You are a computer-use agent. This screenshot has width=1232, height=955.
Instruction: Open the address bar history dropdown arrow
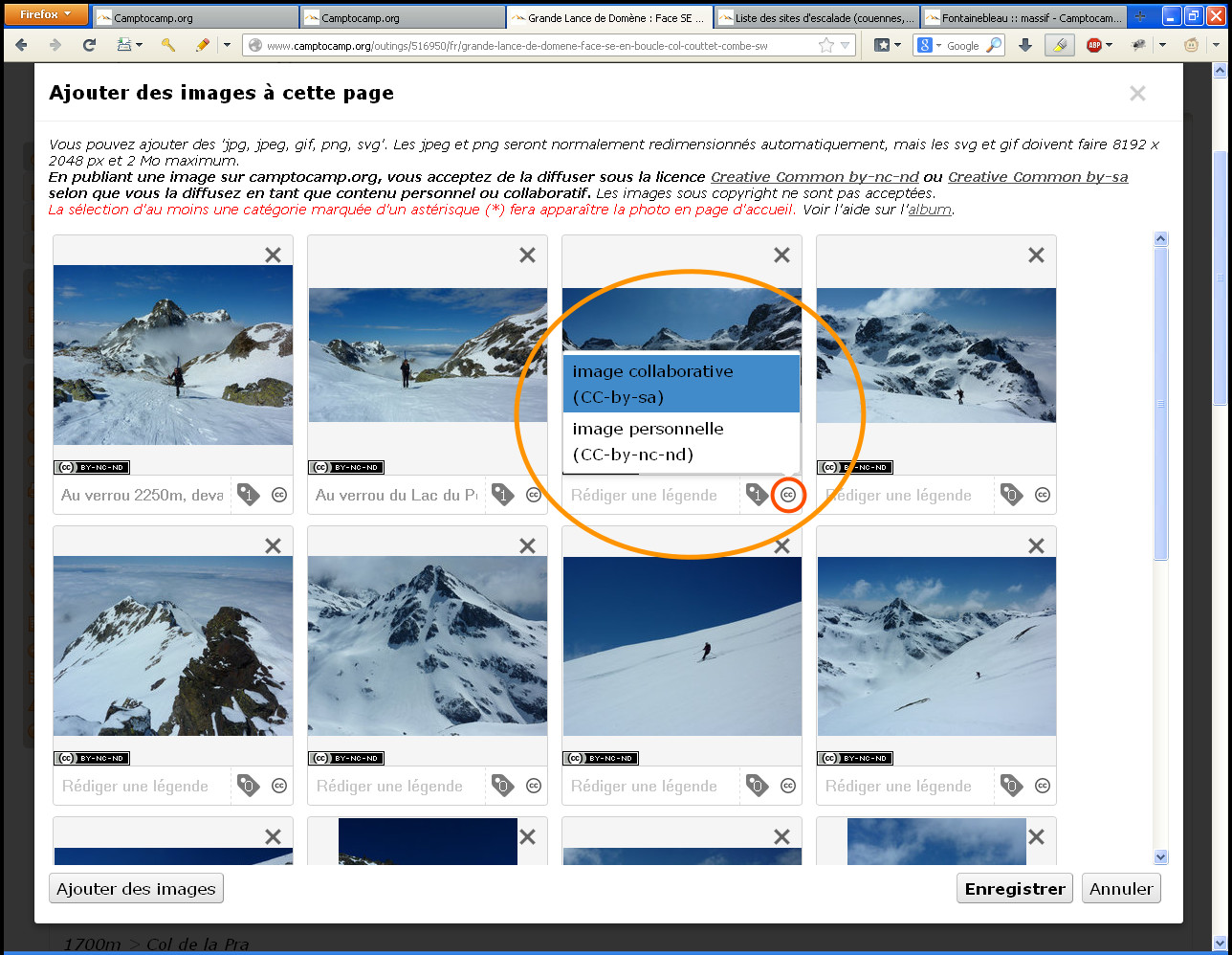point(846,45)
